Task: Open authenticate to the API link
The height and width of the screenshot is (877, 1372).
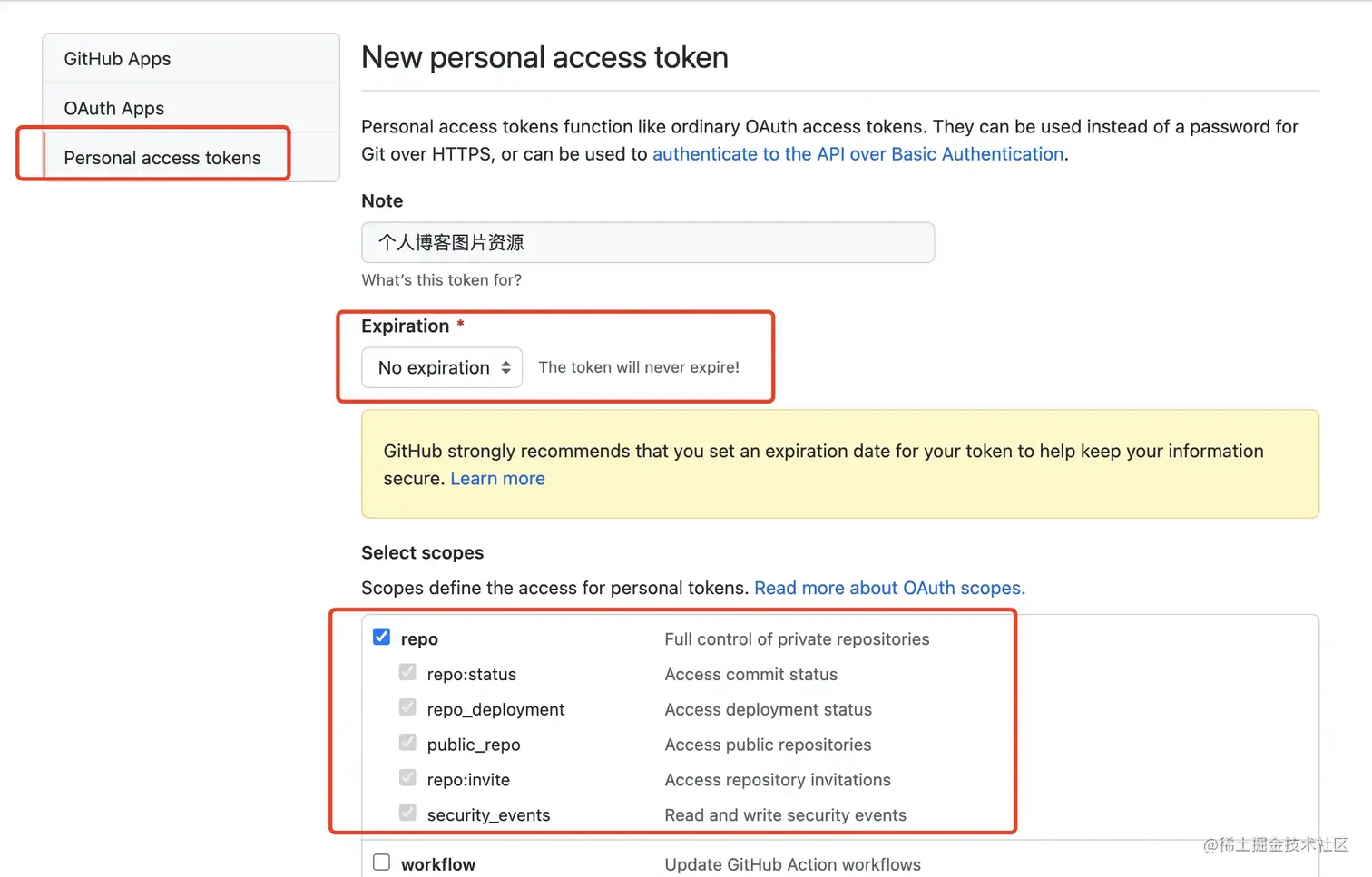Action: click(x=857, y=154)
